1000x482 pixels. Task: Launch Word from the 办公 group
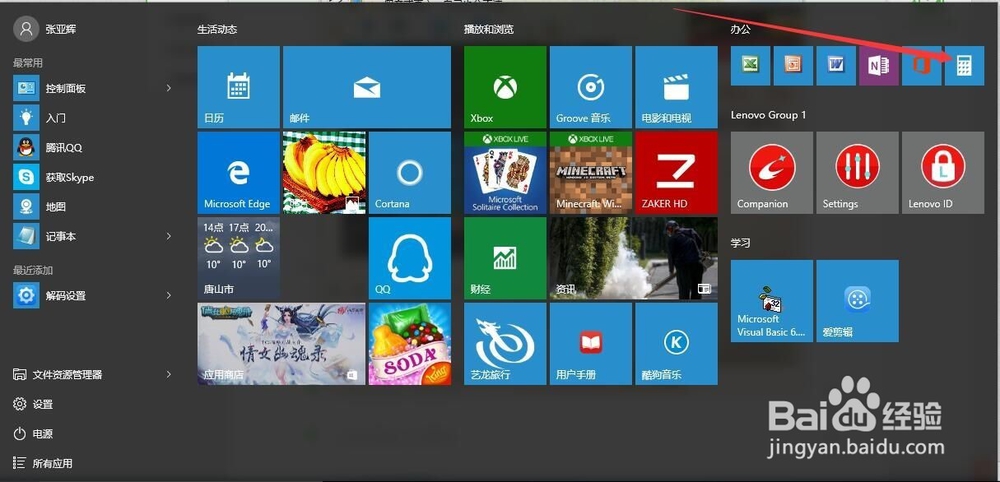point(836,66)
